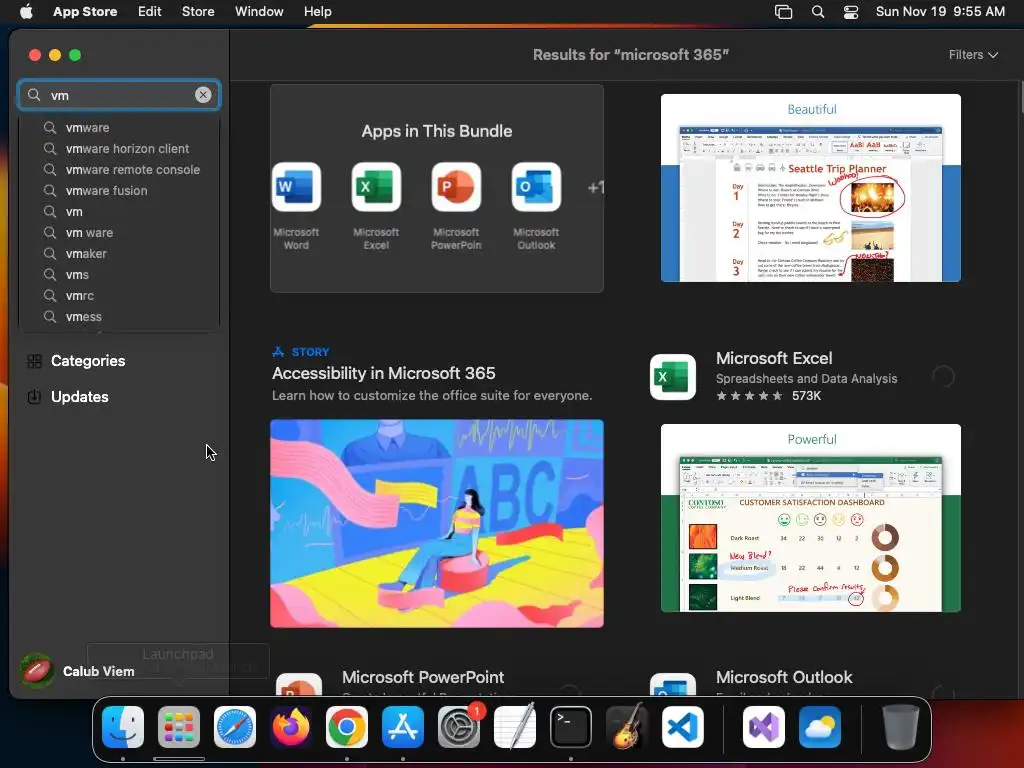Open Visual Studio Code from Dock

point(683,727)
